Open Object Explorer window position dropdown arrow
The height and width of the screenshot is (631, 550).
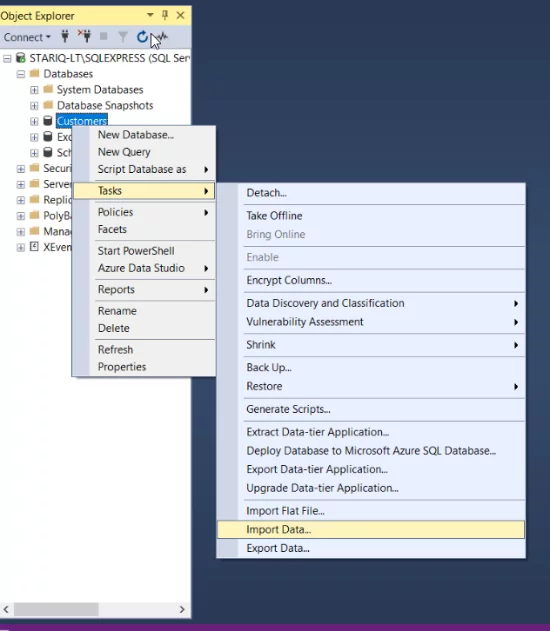click(x=150, y=15)
